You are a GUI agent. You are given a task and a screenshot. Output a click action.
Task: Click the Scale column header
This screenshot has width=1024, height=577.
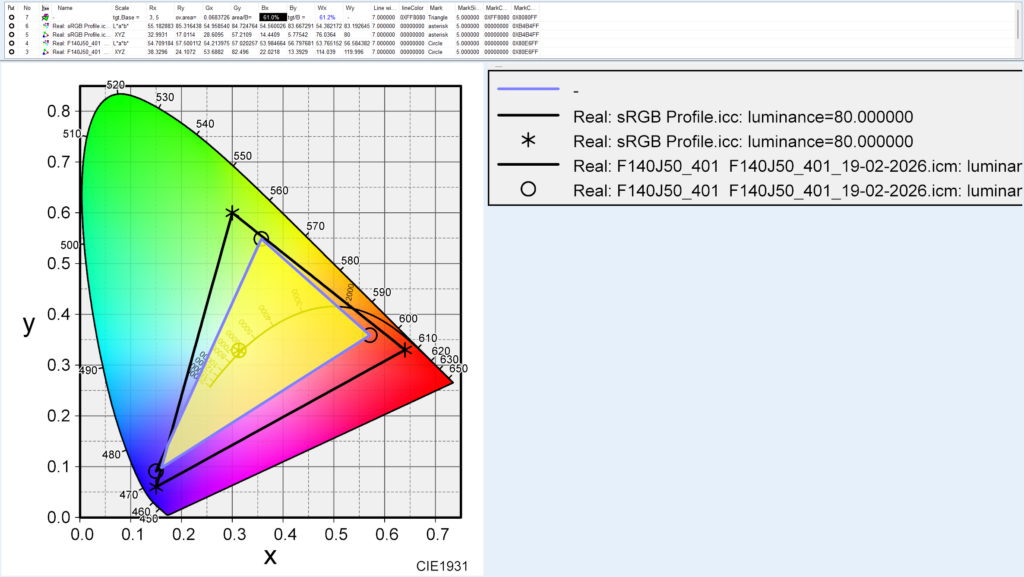tap(122, 7)
